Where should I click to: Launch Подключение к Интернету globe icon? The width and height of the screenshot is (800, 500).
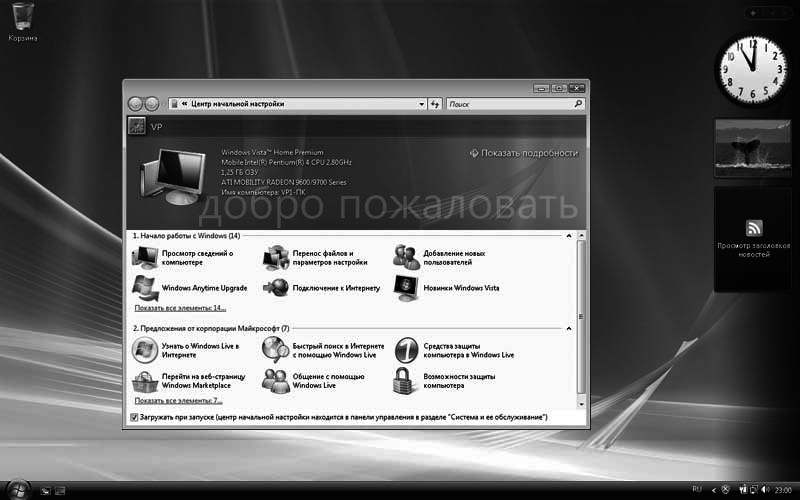click(276, 288)
